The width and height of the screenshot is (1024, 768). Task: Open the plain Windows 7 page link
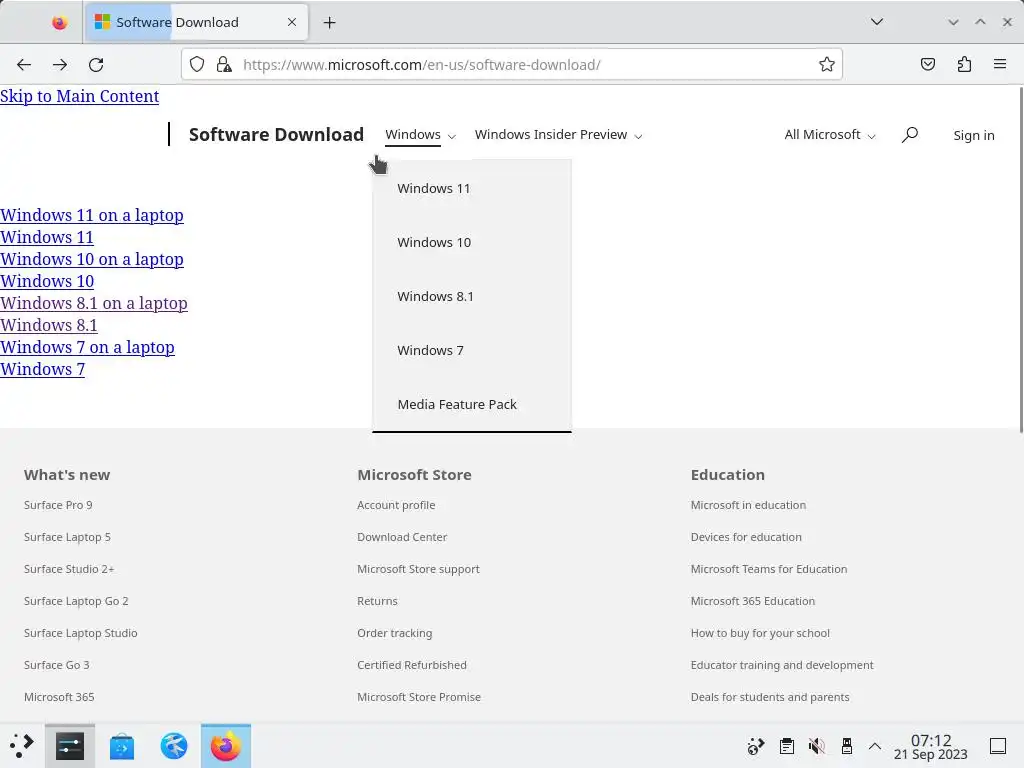42,369
